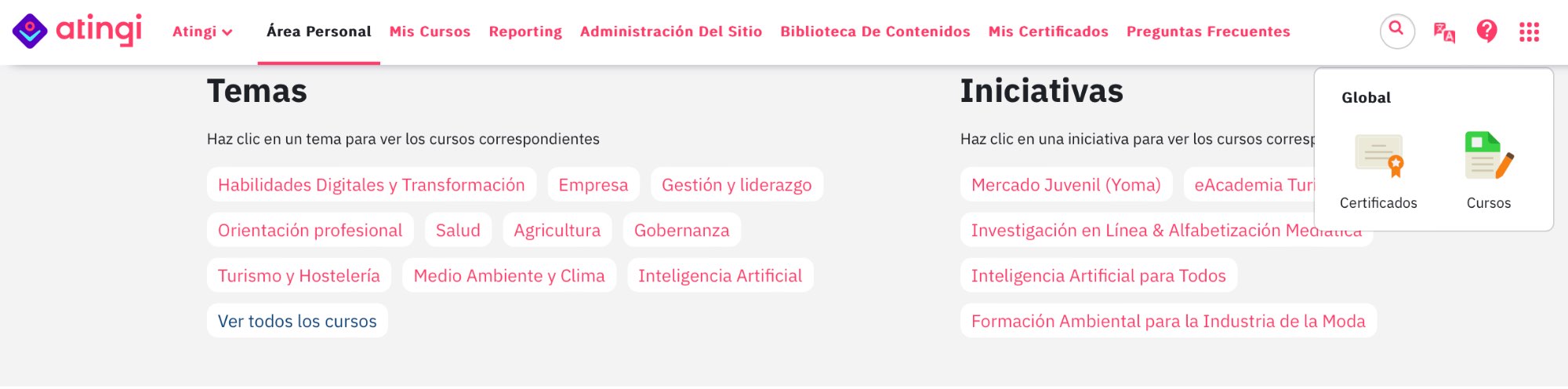1568x389 pixels.
Task: Choose the Inteligencia Artificial topic
Action: [720, 275]
